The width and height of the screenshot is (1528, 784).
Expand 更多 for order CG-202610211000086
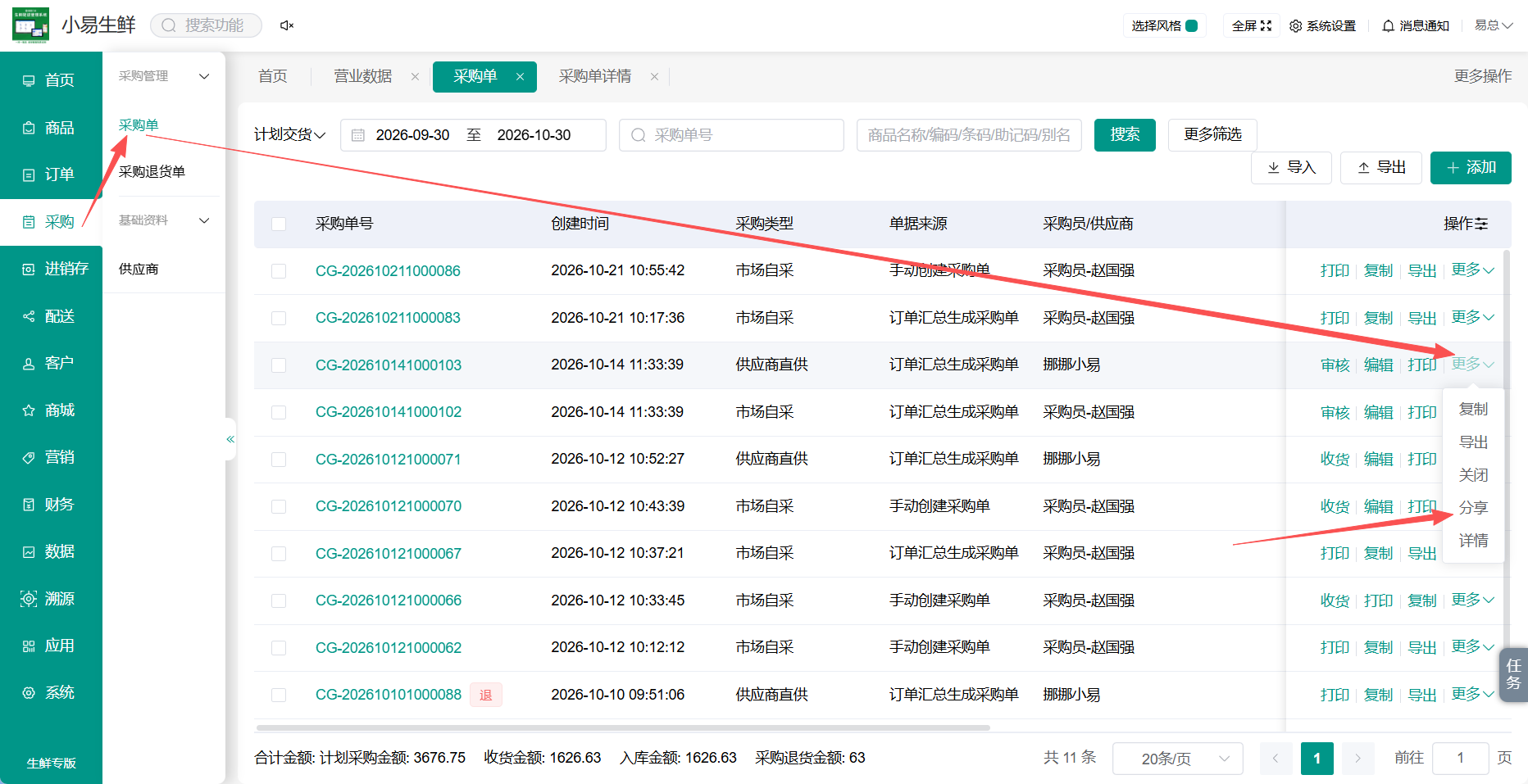tap(1472, 270)
